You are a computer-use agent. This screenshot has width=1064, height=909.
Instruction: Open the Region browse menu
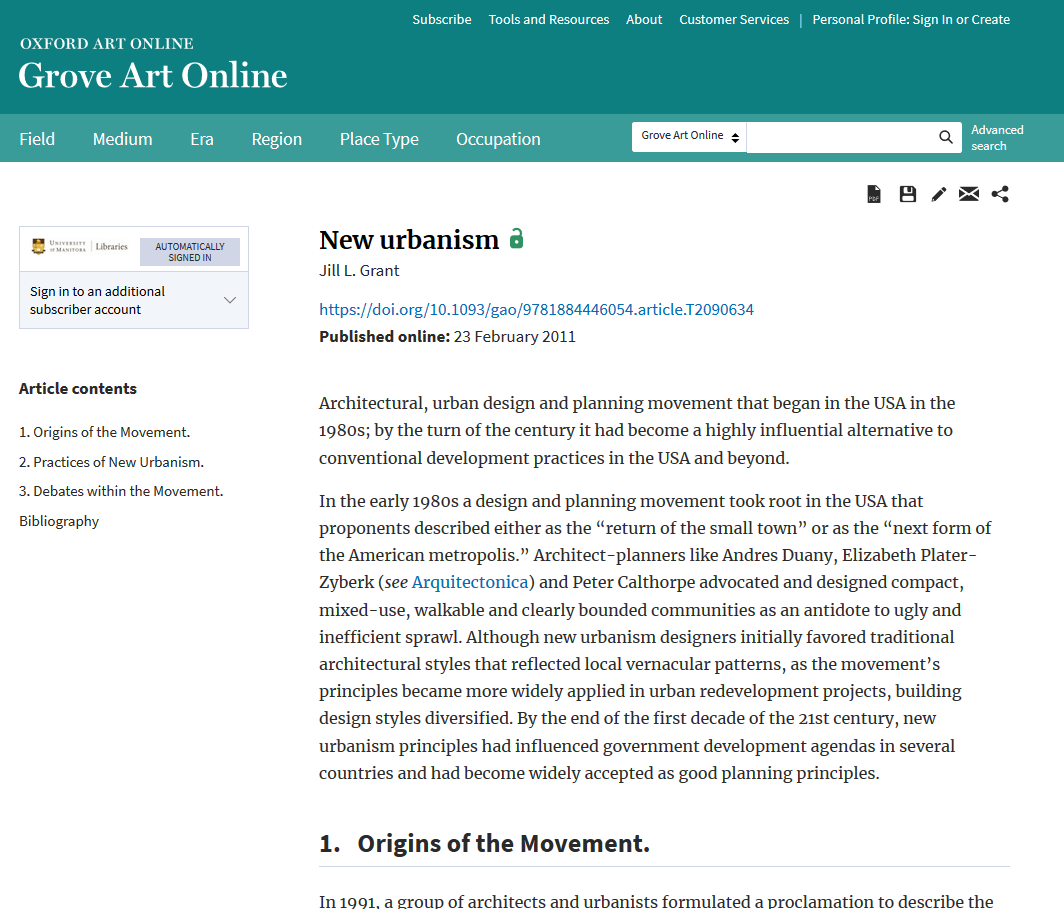coord(276,139)
